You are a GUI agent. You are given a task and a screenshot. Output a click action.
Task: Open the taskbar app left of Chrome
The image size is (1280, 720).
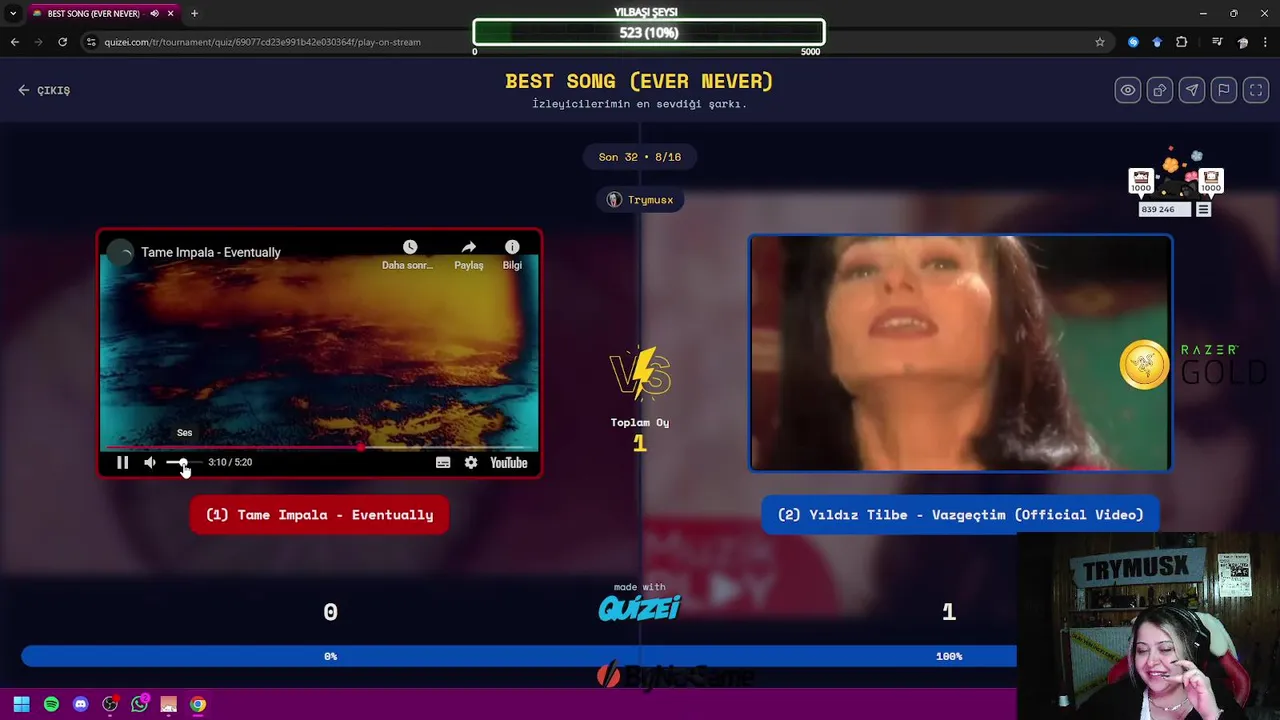click(168, 704)
